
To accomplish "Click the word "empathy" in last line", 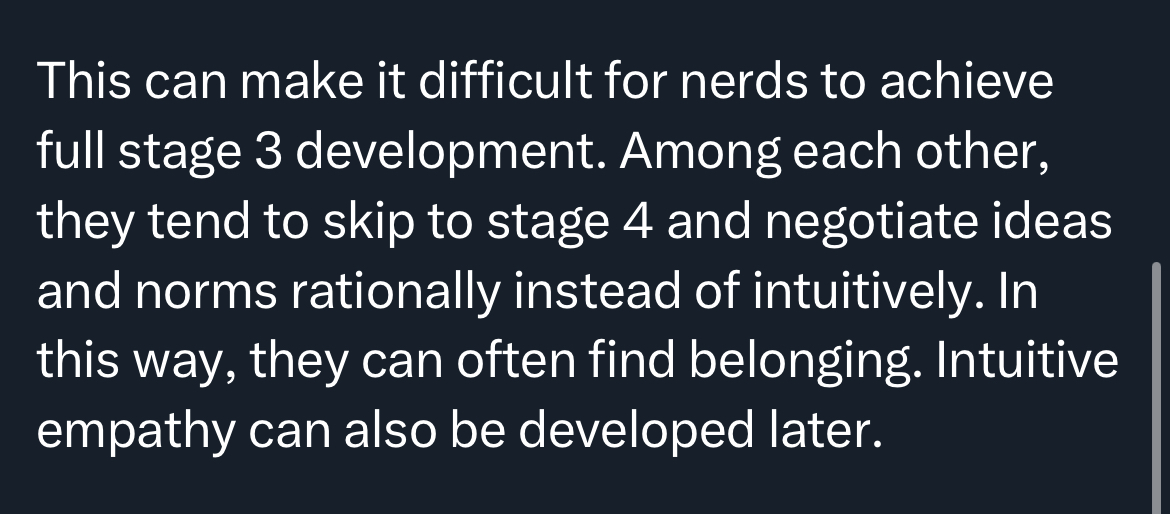I will pyautogui.click(x=136, y=432).
